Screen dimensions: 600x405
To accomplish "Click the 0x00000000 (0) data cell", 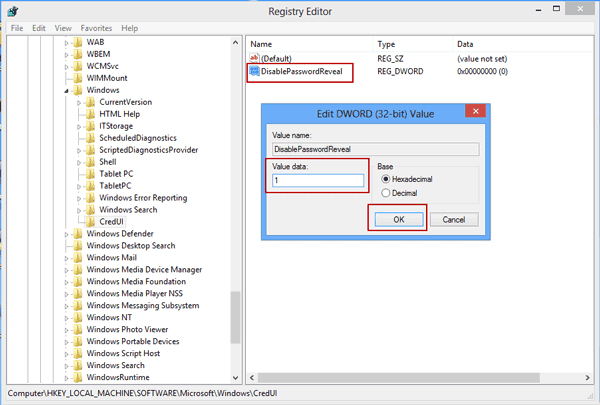I will [x=482, y=71].
